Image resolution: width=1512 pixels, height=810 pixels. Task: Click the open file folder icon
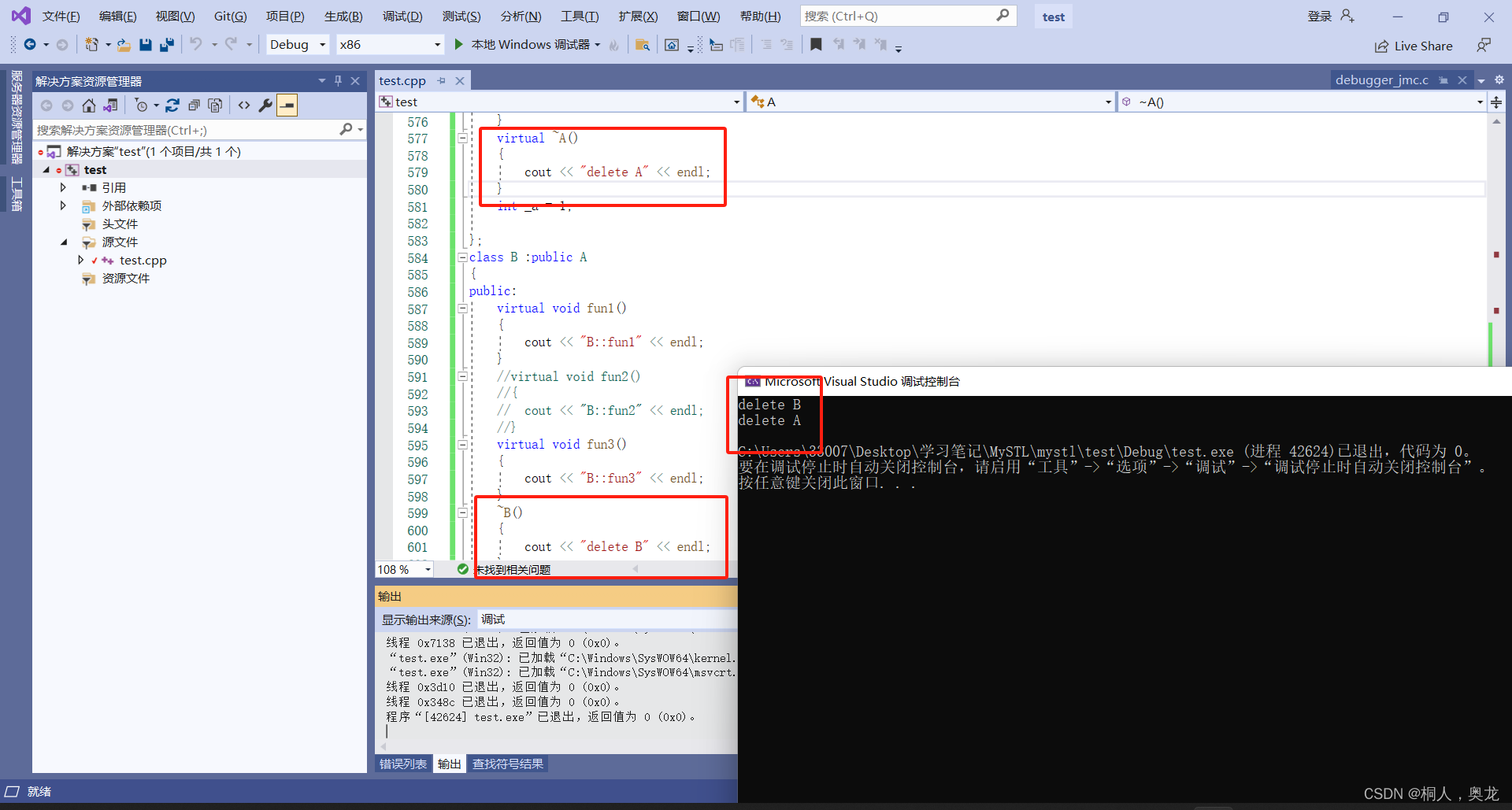pyautogui.click(x=124, y=45)
